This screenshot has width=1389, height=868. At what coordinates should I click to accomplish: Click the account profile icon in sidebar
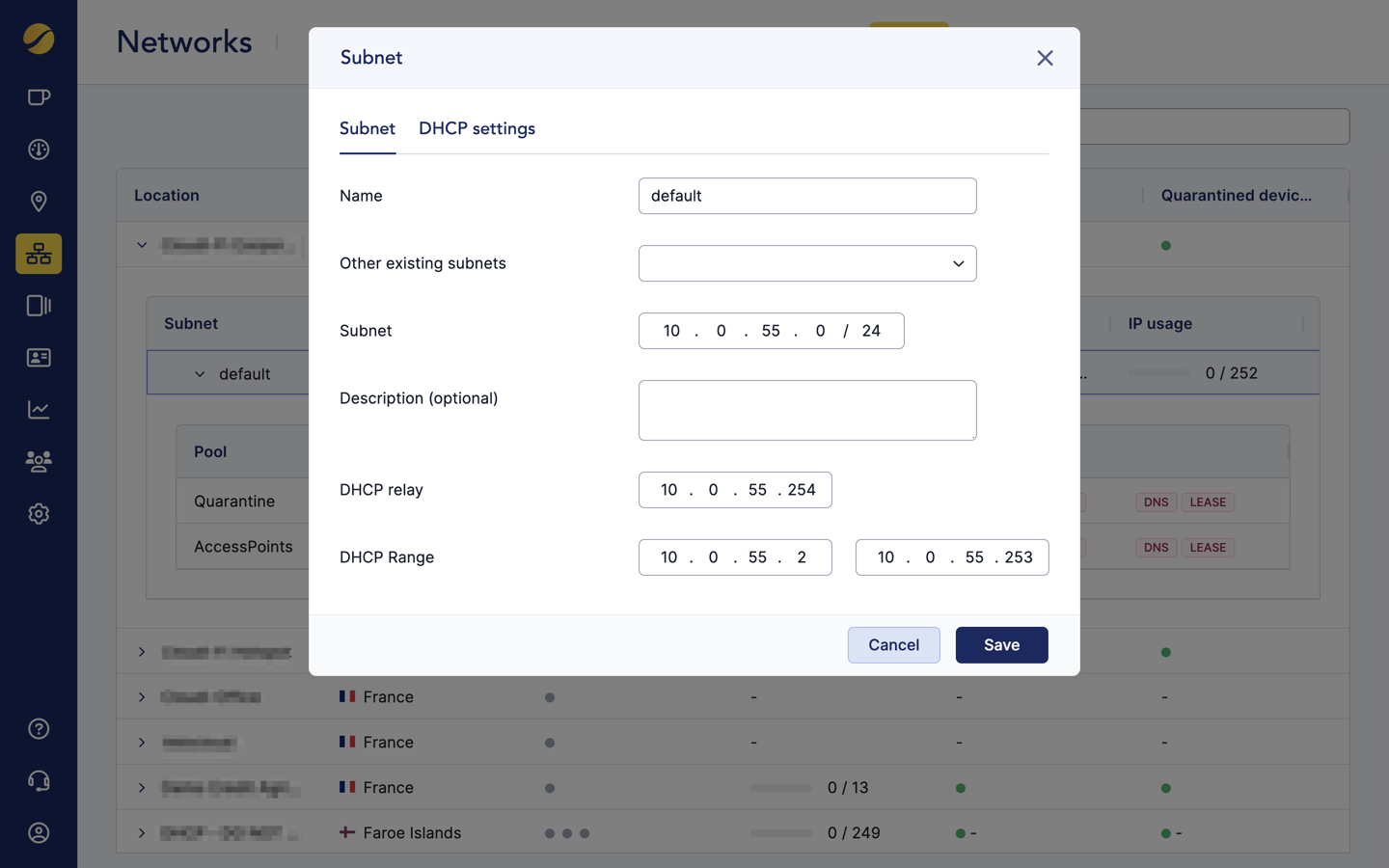(x=39, y=832)
